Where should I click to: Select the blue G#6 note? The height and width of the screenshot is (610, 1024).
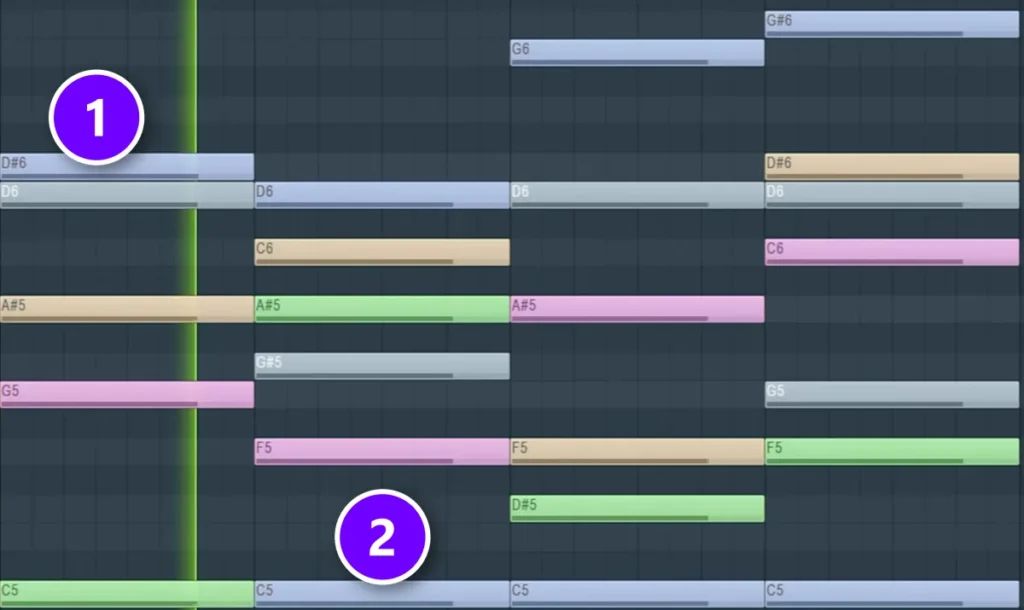(x=891, y=24)
